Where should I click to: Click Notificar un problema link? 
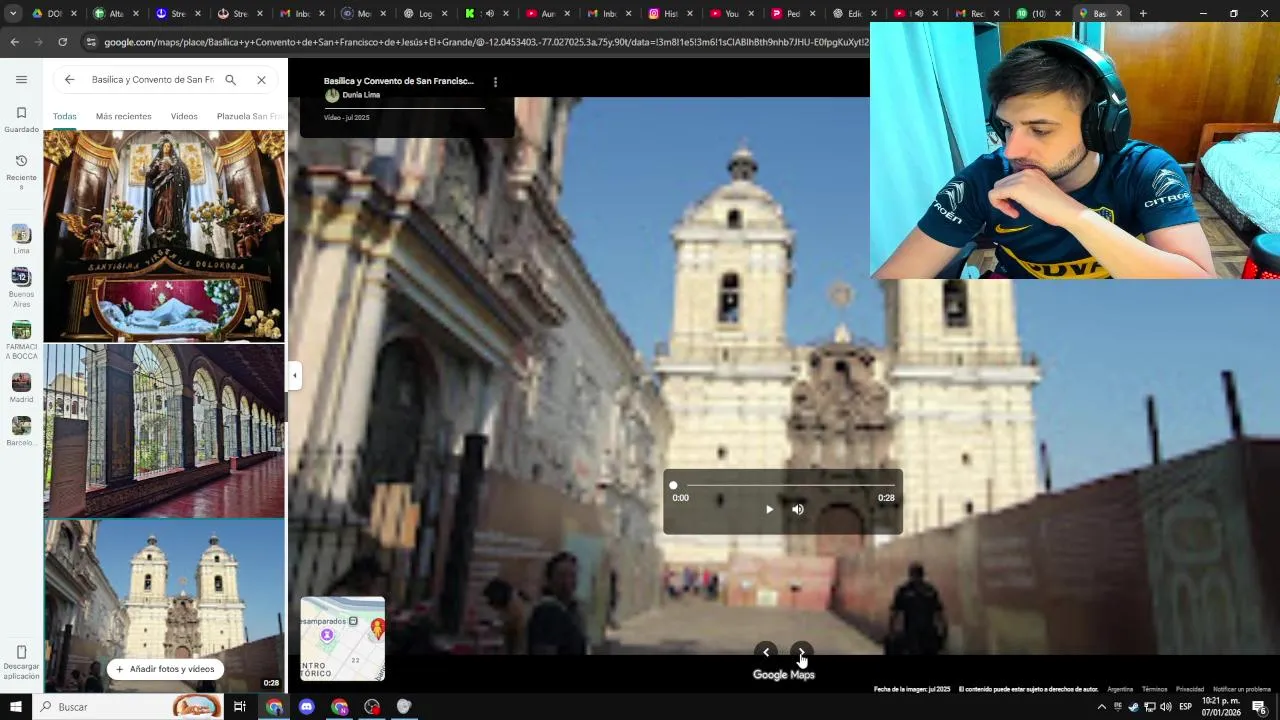tap(1242, 689)
